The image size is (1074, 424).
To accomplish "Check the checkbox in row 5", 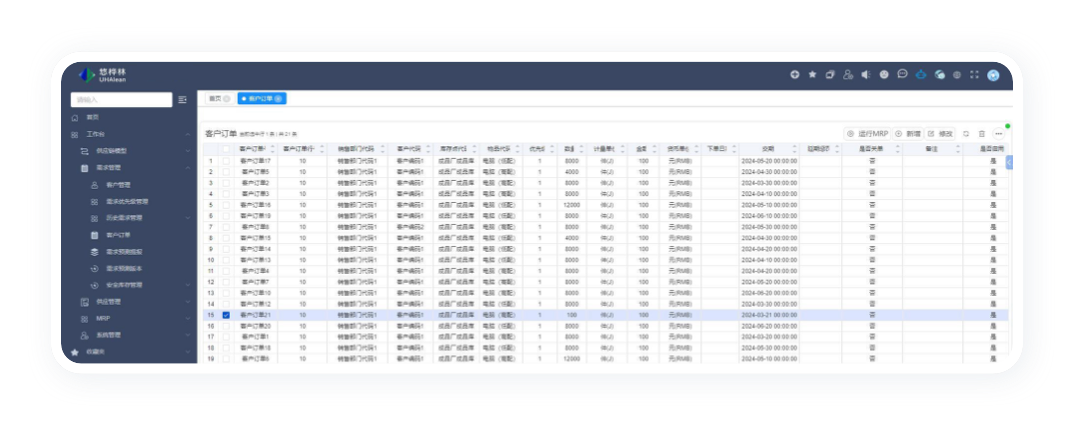I will coord(226,205).
